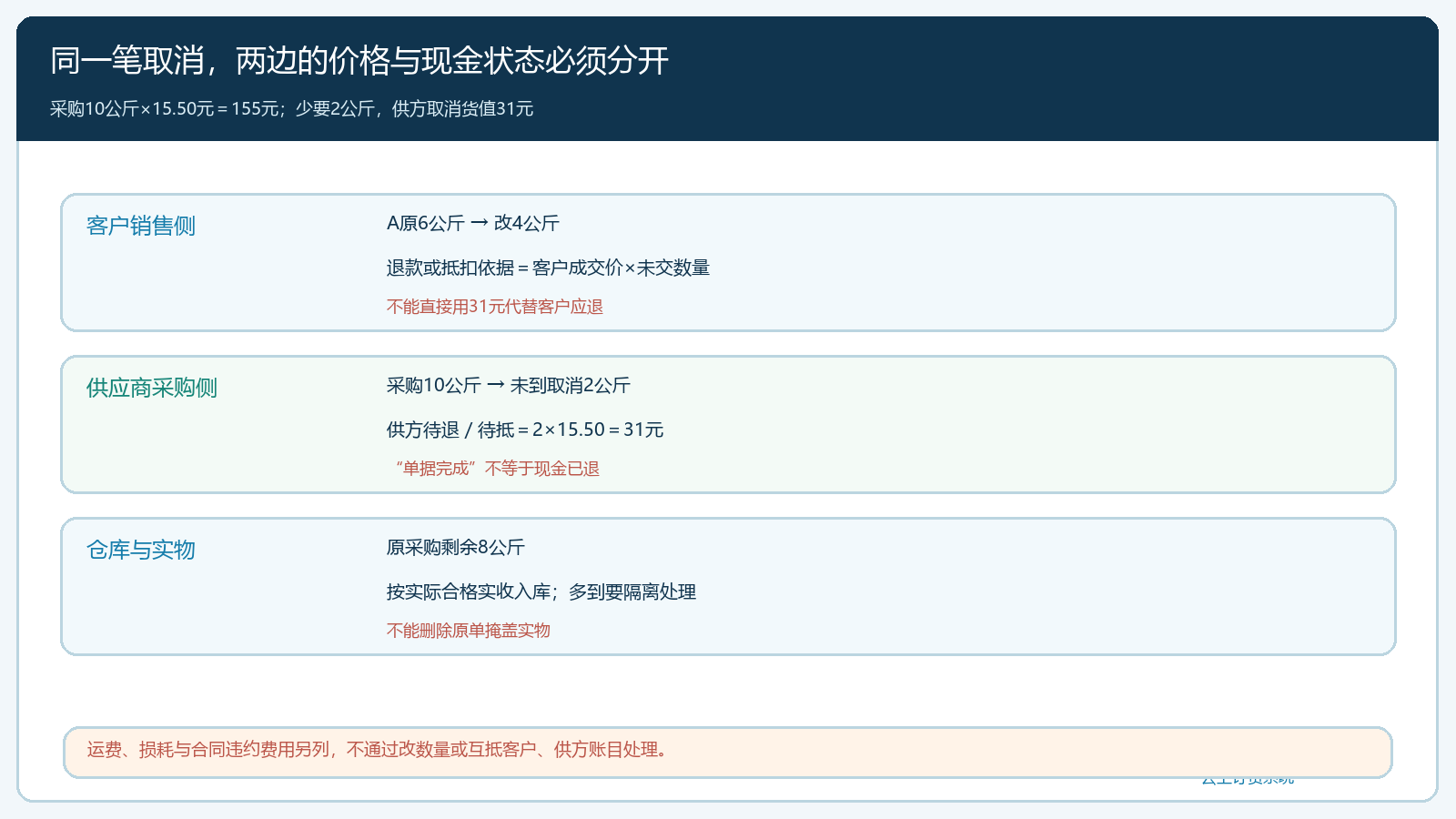The width and height of the screenshot is (1456, 819).
Task: Click the "仓库与实物" card heading
Action: tap(141, 550)
